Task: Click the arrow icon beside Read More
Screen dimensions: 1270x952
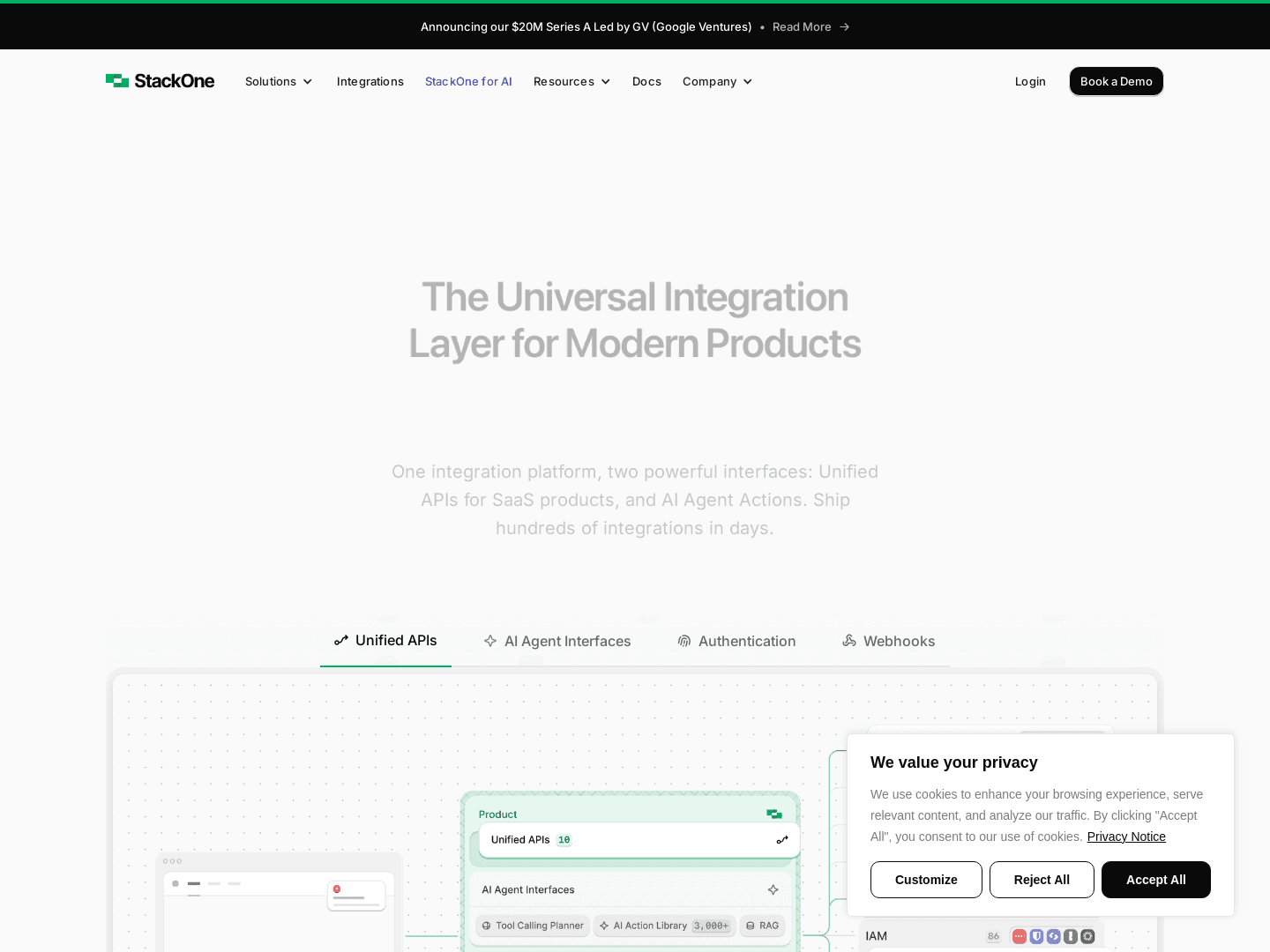Action: (x=844, y=27)
